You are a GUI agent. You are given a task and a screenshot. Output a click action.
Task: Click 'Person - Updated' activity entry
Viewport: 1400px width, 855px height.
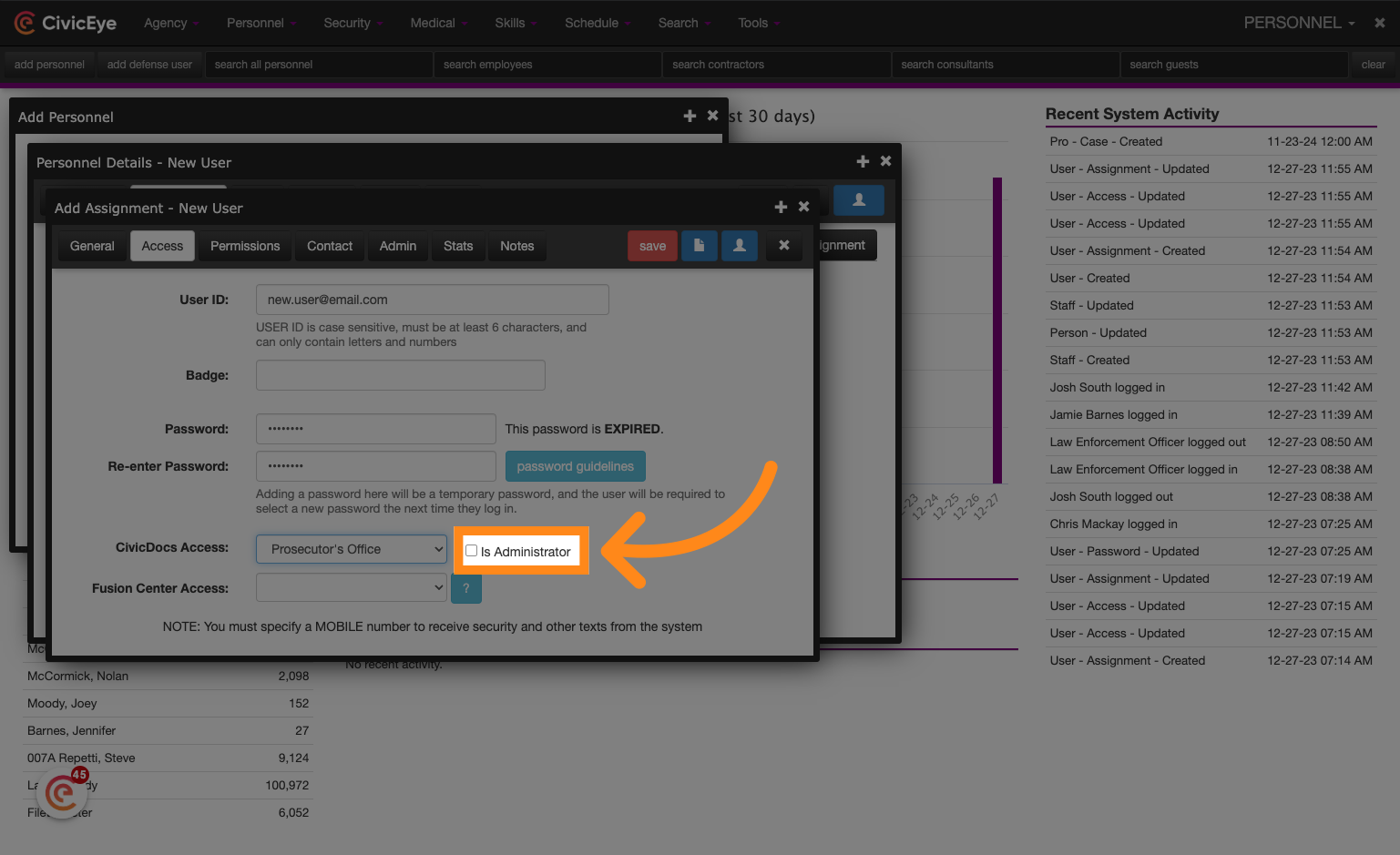(x=1211, y=332)
